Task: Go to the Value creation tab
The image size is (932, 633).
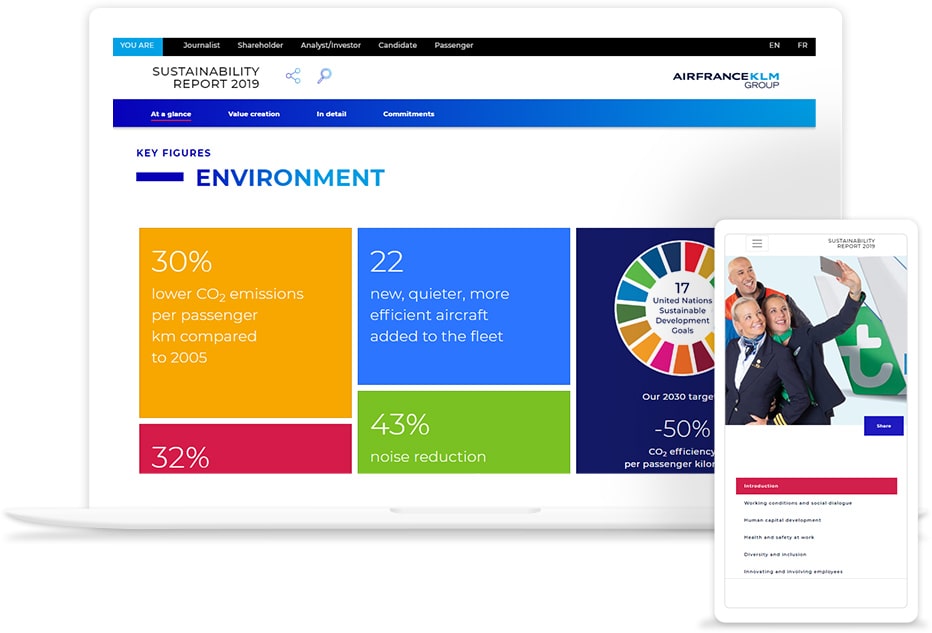Action: (254, 114)
